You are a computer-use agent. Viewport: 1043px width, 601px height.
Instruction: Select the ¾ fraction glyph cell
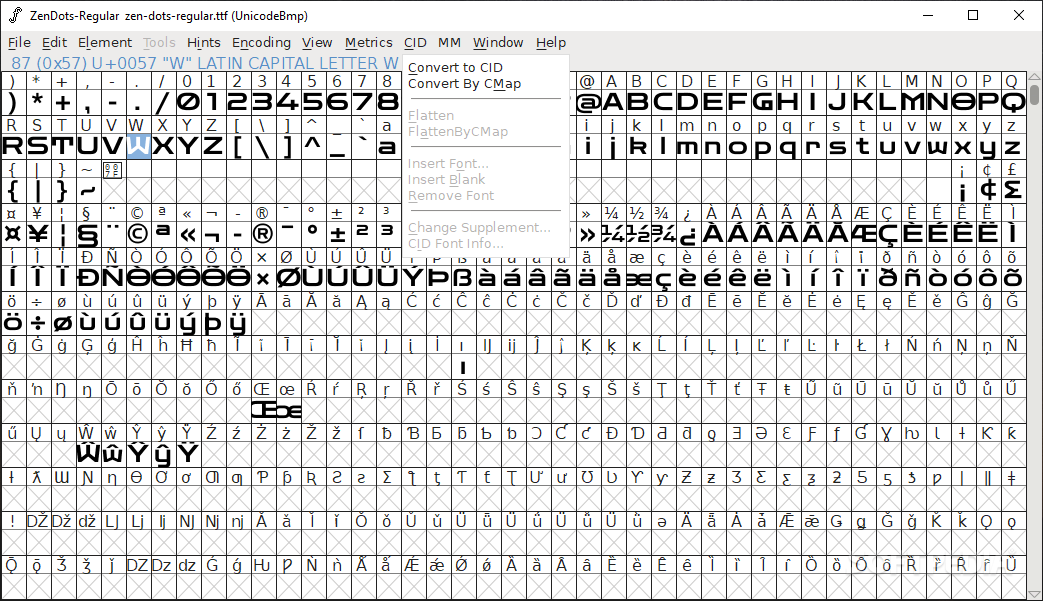[663, 234]
